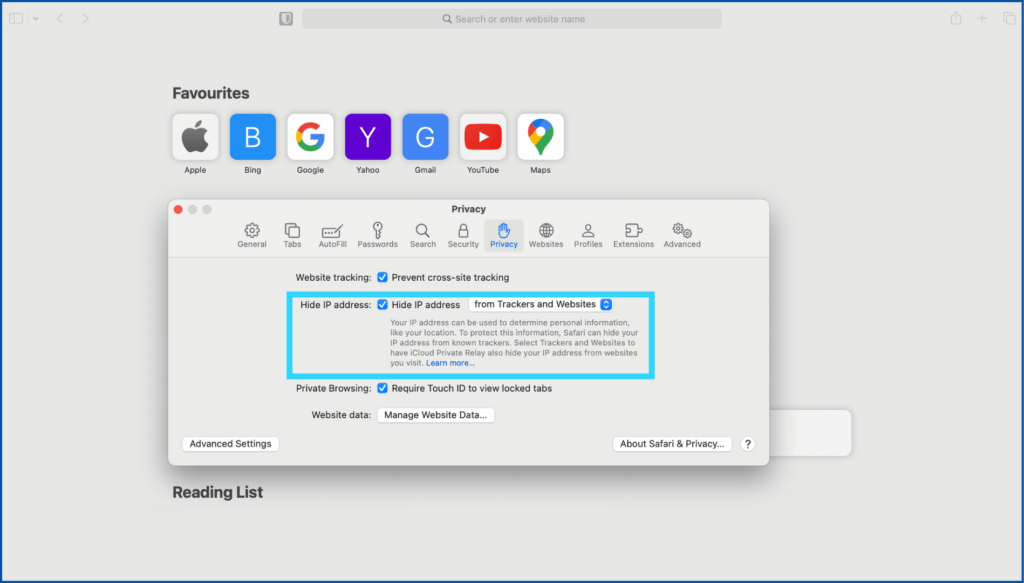
Task: Switch to the Passwords tab
Action: tap(377, 235)
